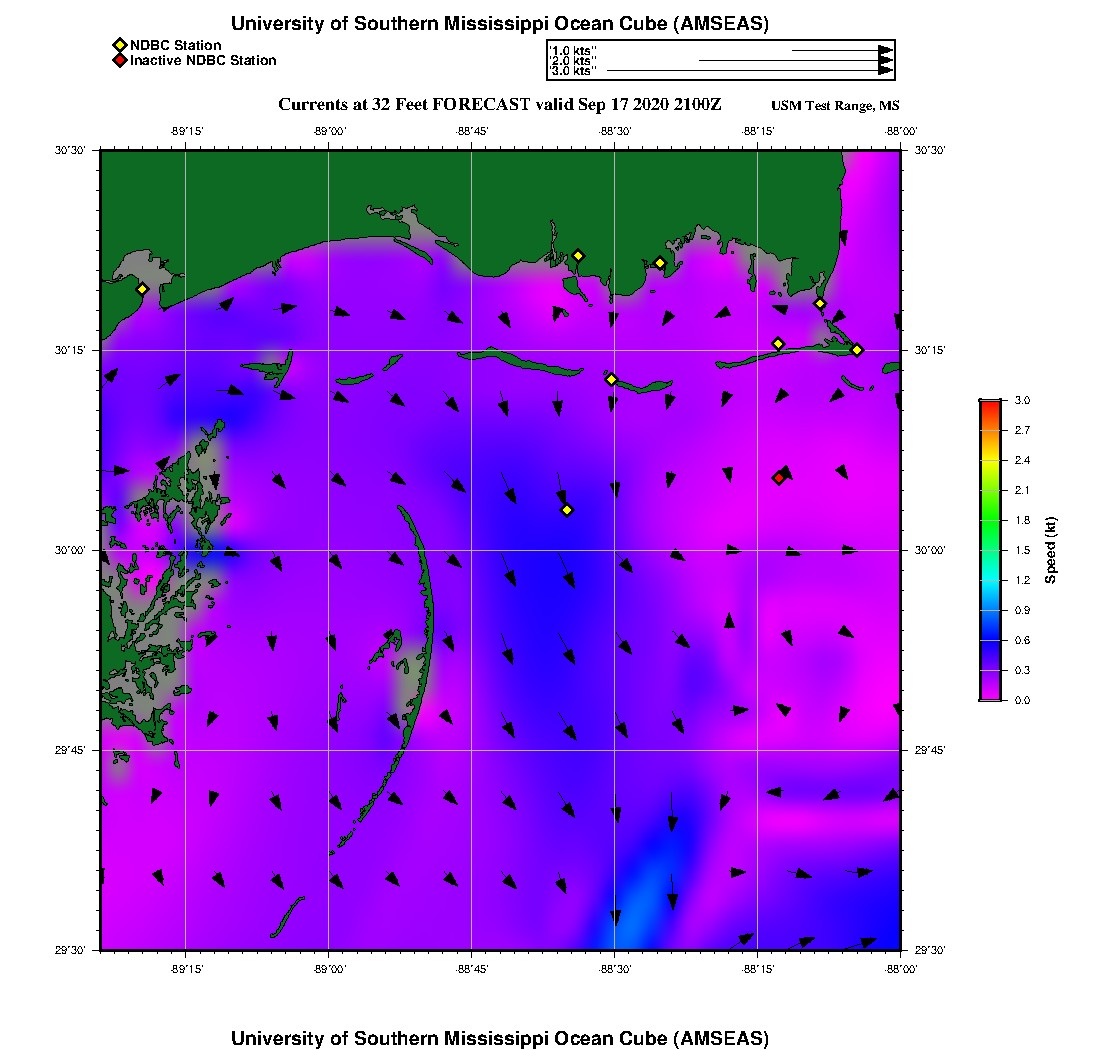This screenshot has height=1050, width=1100.
Task: Click the yellow diamond icon in the legend
Action: tap(119, 45)
